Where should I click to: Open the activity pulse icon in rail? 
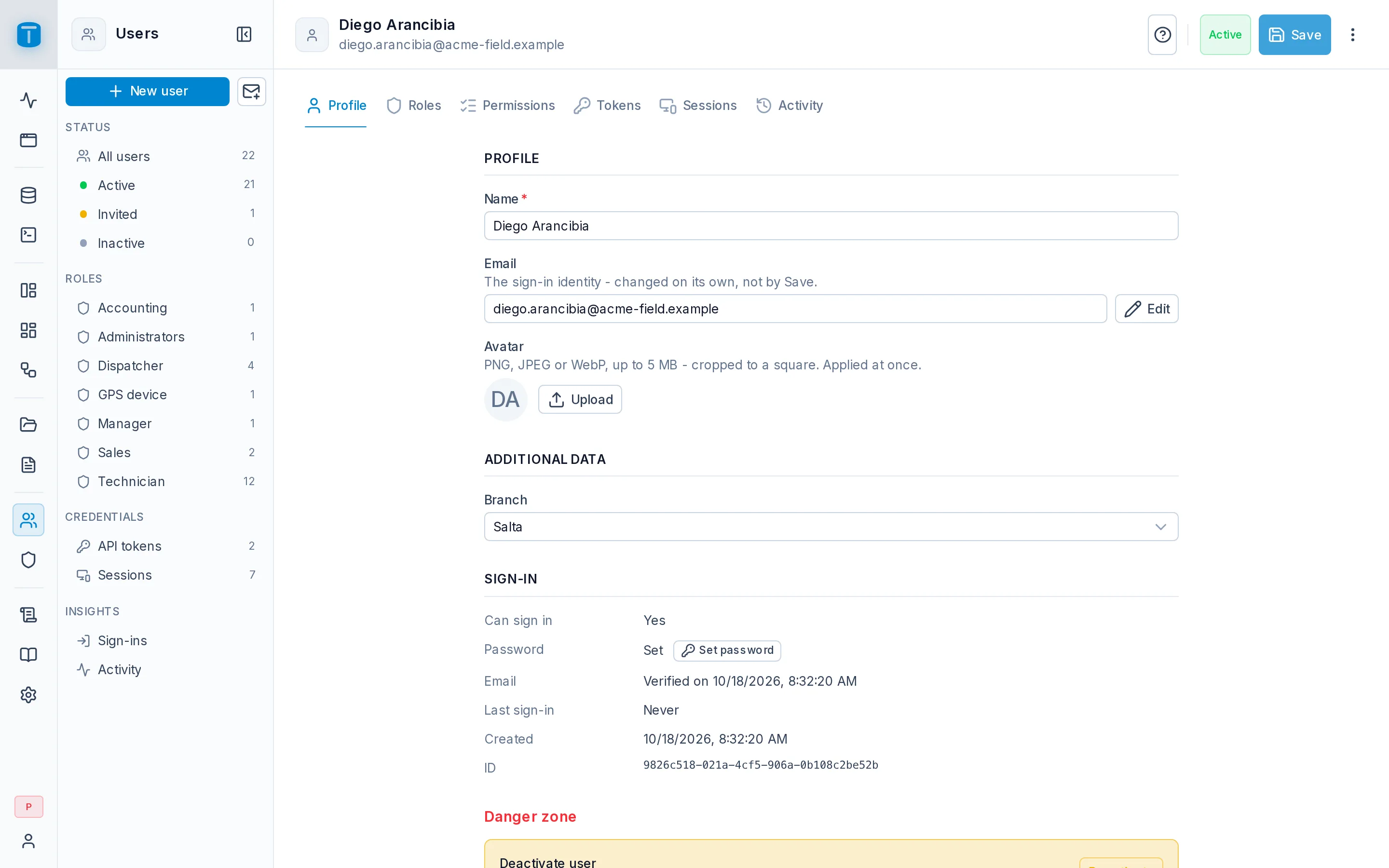click(28, 100)
